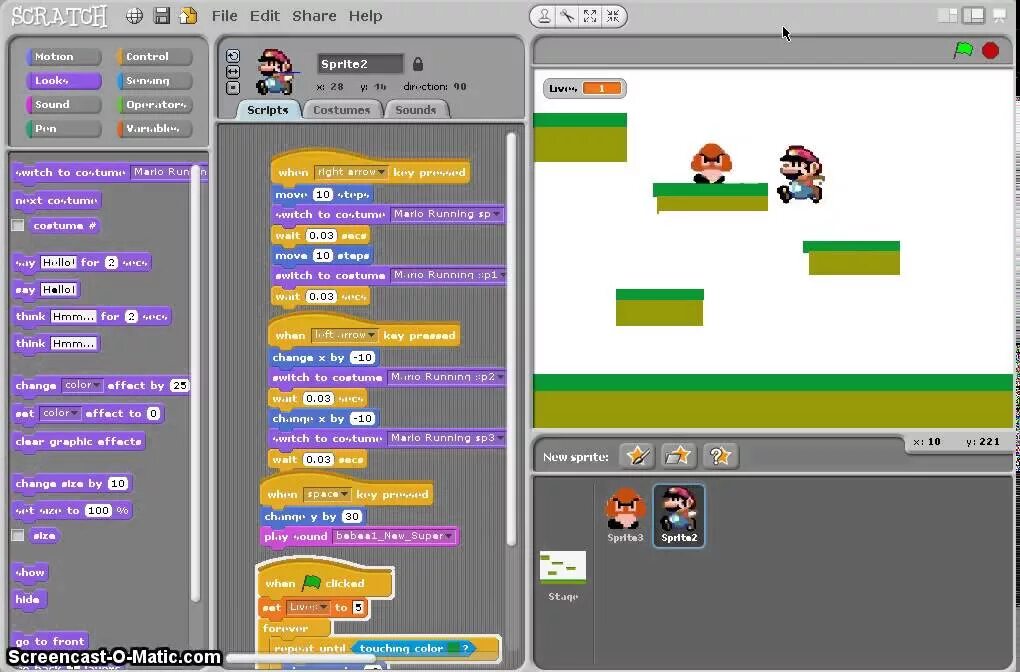Select Sprite2 Mario thumbnail
This screenshot has width=1020, height=672.
coord(678,515)
